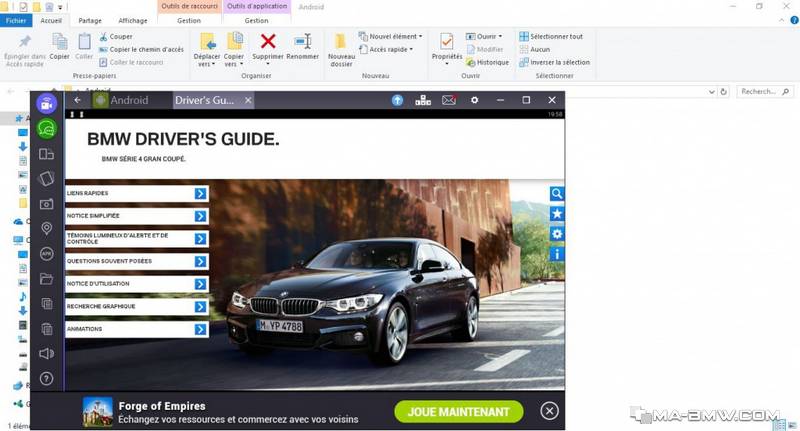
Task: Open the Liens rapides arrow
Action: (x=201, y=193)
